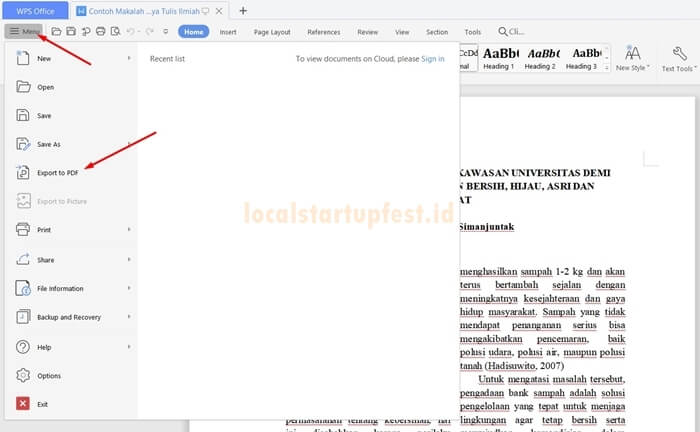Click the Print icon in quick toolbar
700x432 pixels.
[x=100, y=31]
